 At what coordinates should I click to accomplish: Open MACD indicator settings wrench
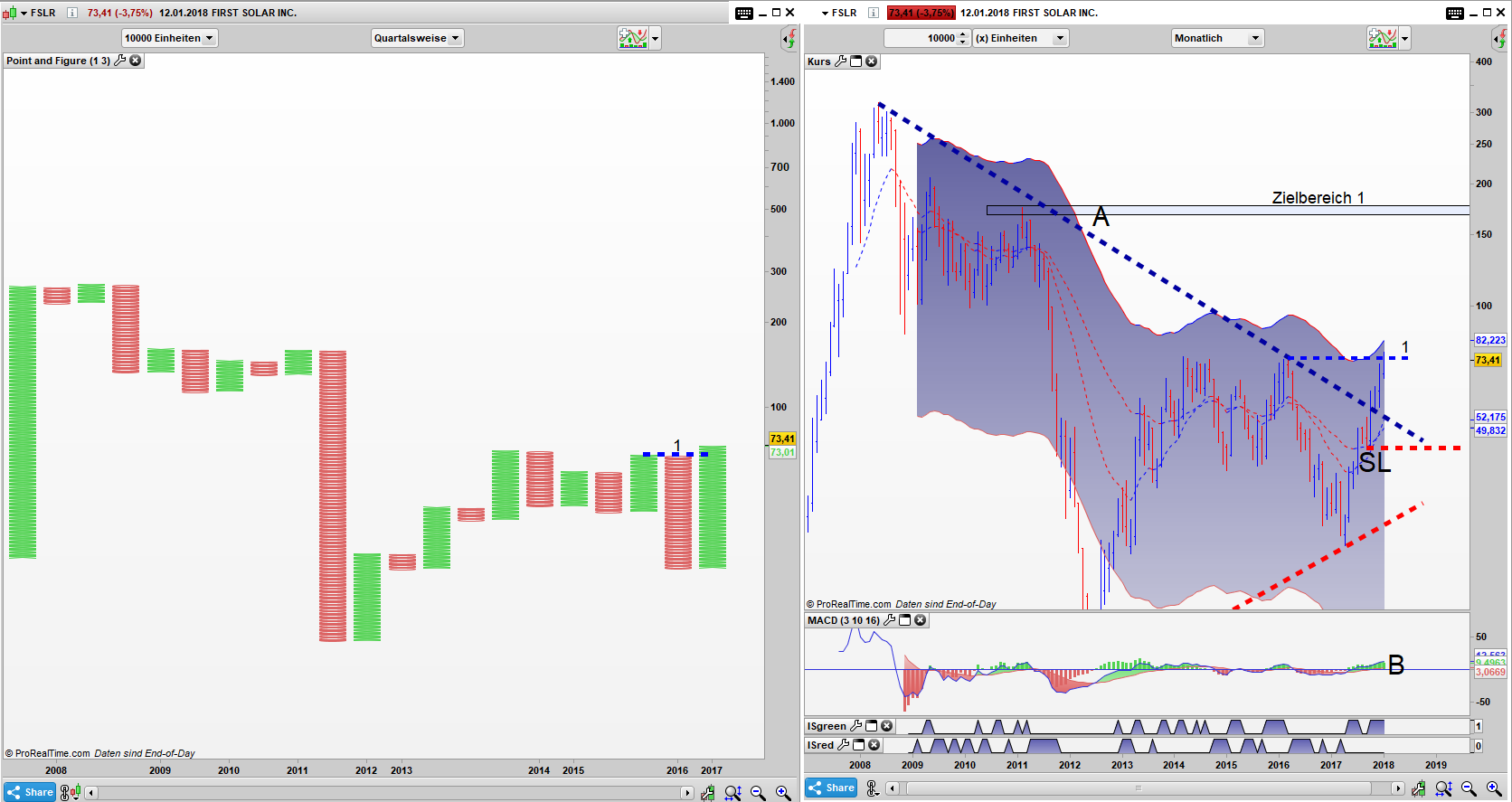(890, 620)
